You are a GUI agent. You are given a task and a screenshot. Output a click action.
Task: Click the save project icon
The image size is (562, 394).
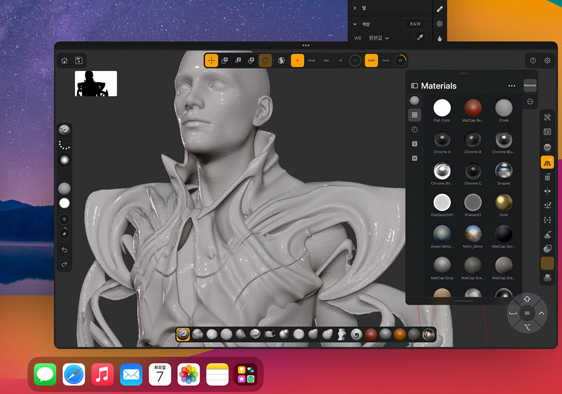point(79,61)
